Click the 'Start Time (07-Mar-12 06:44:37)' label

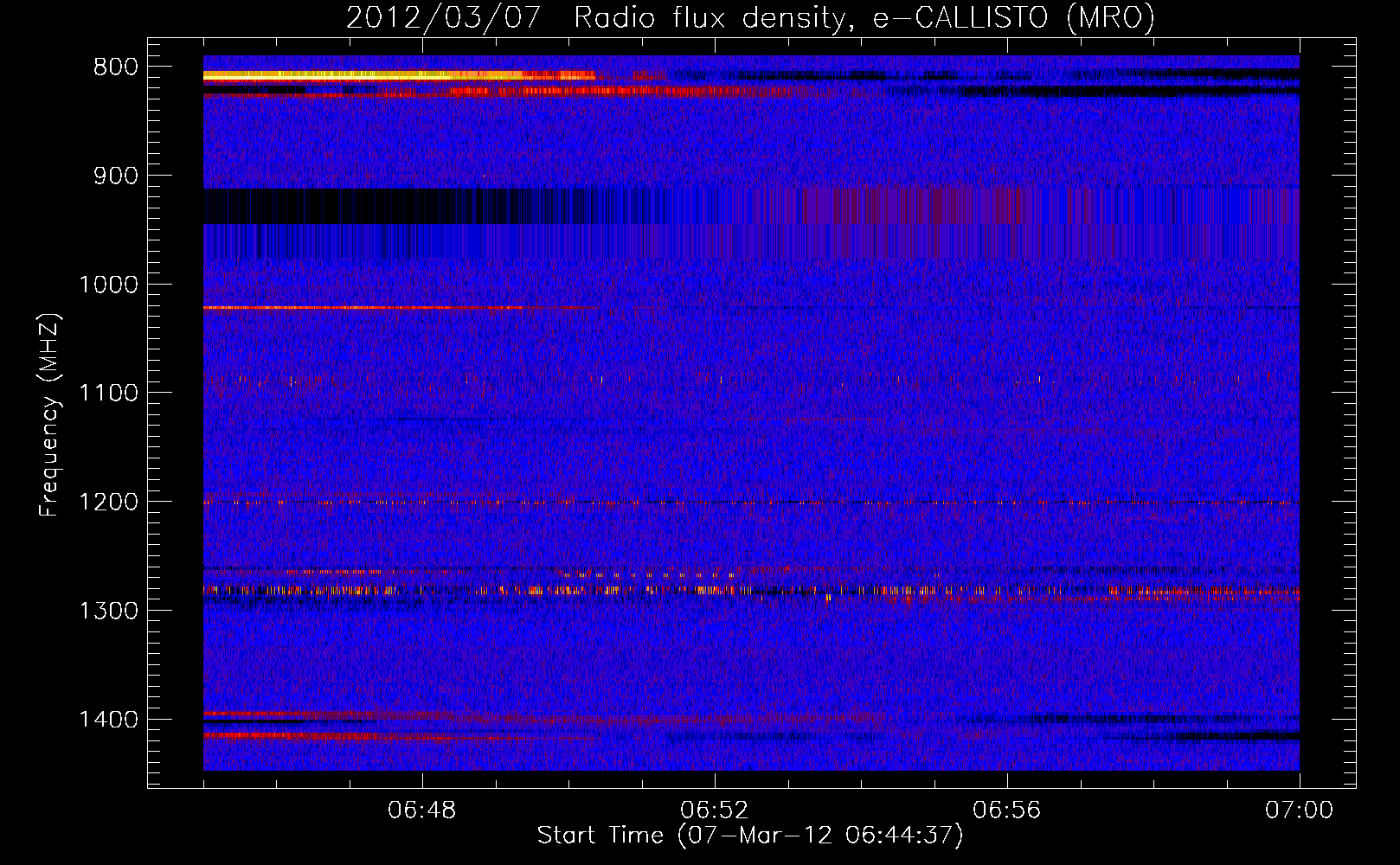pyautogui.click(x=750, y=836)
